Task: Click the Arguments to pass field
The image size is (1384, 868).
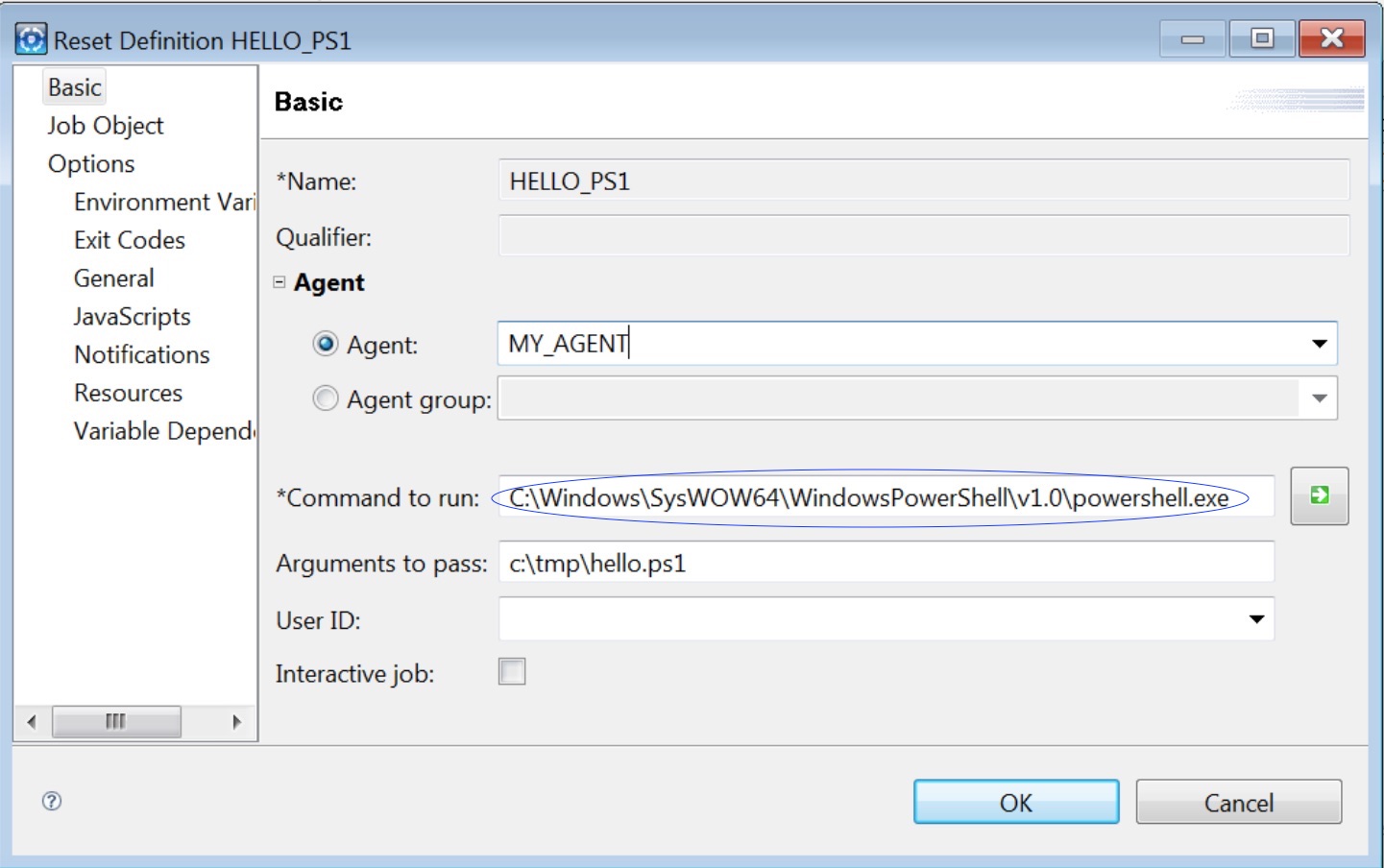Action: (x=886, y=563)
